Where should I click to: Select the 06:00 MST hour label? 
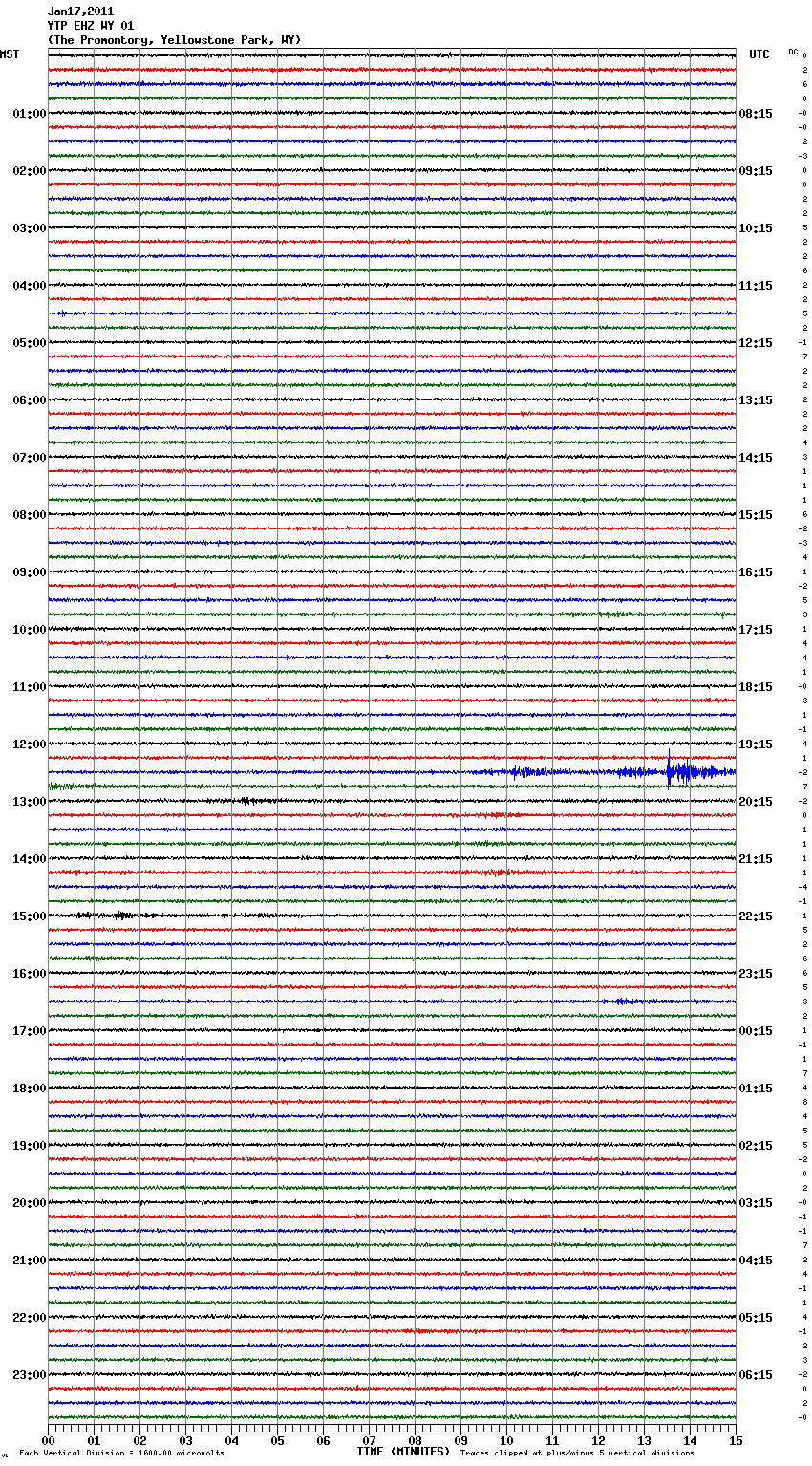click(x=30, y=400)
